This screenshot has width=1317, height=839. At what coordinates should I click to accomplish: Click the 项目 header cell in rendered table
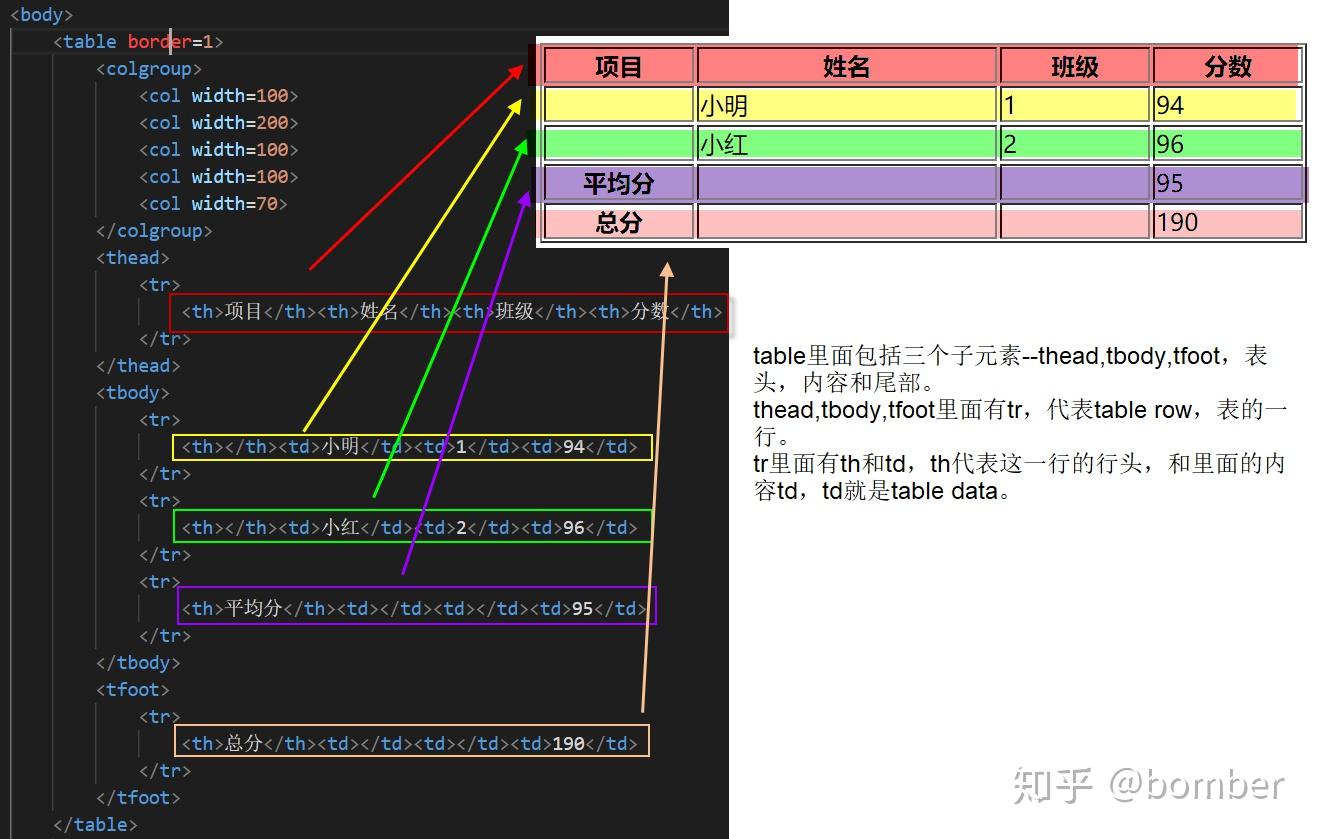pos(619,66)
